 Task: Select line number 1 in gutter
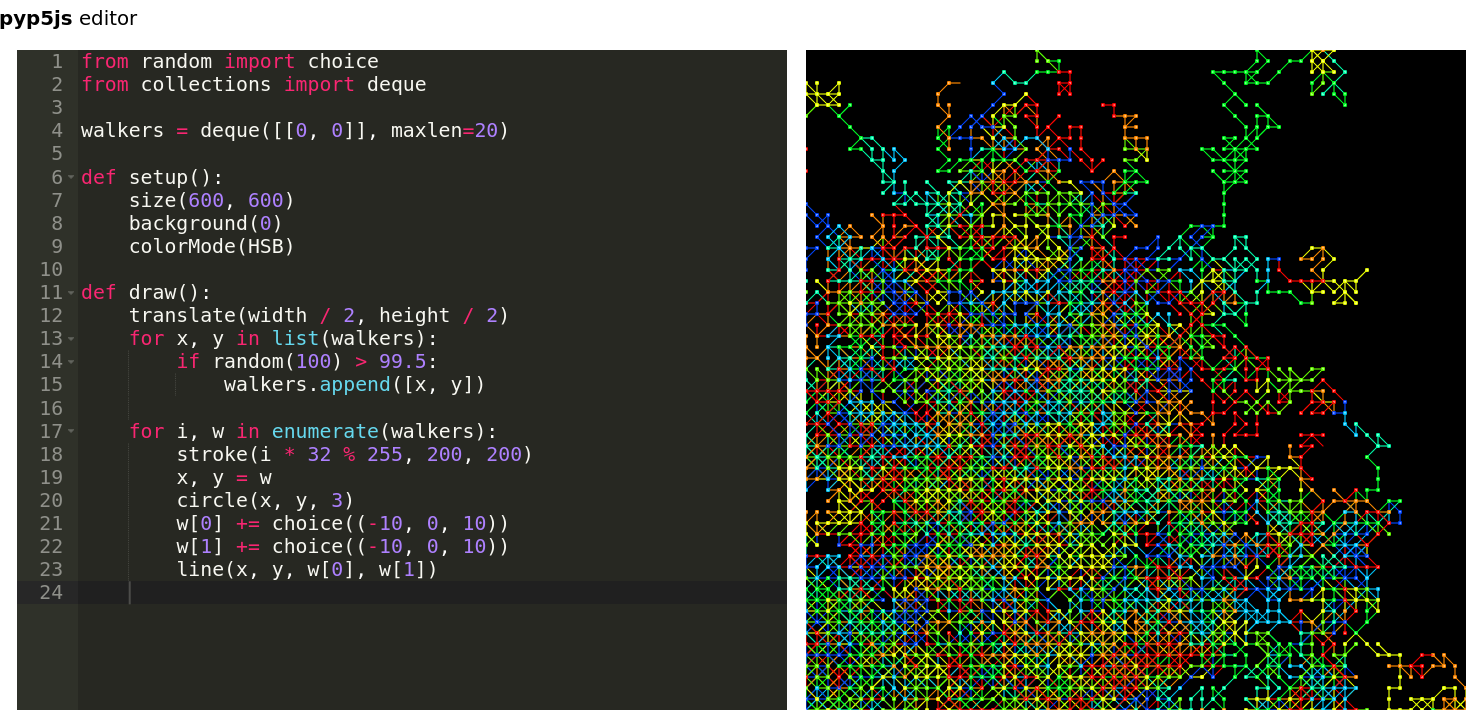click(x=57, y=62)
